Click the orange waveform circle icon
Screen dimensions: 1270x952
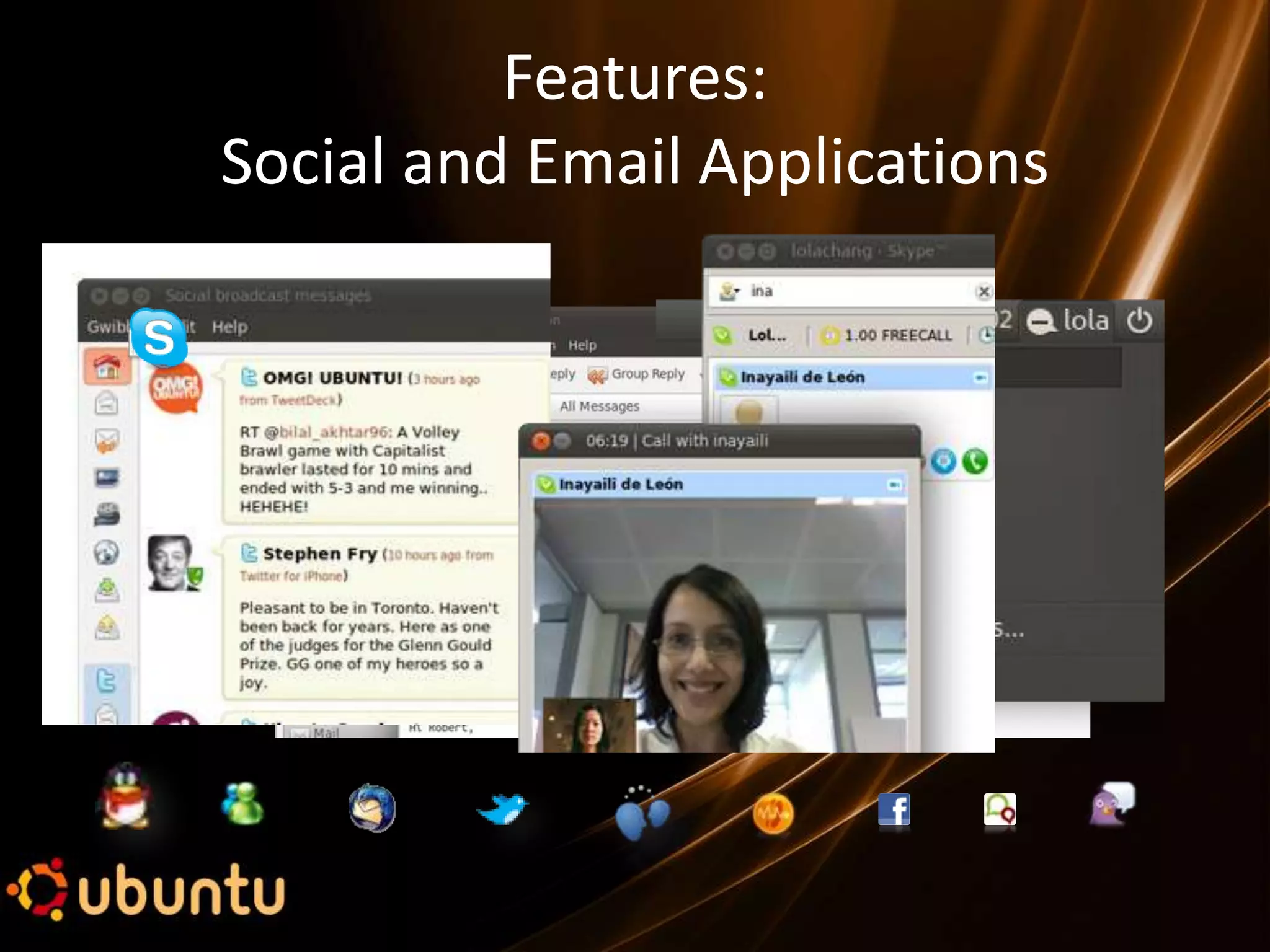(x=773, y=814)
